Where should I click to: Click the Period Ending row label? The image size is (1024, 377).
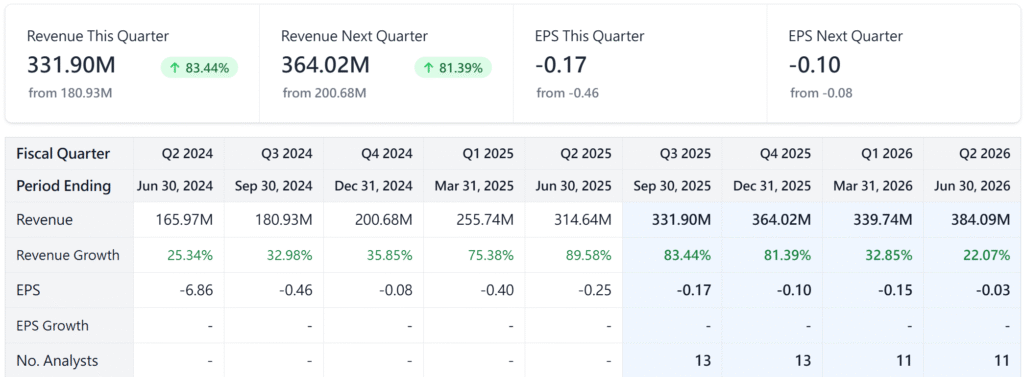(63, 186)
